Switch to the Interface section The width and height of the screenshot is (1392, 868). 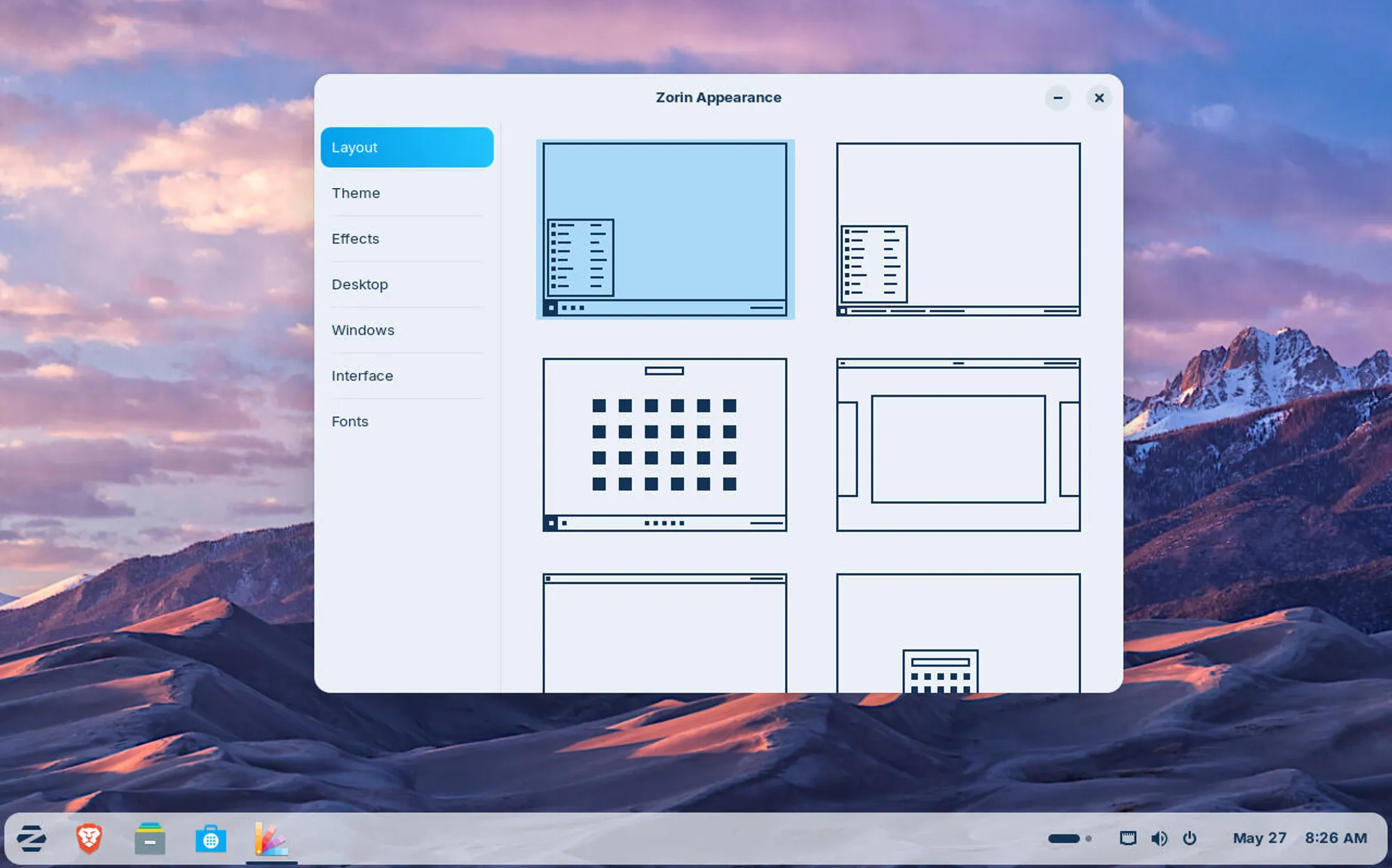tap(407, 376)
